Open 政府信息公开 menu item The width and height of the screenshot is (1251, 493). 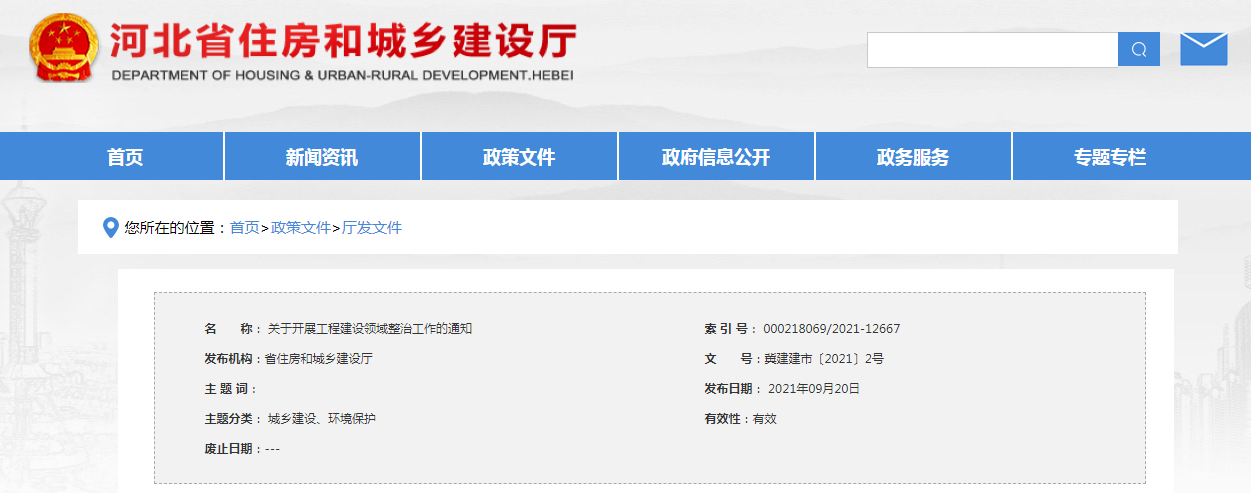716,157
